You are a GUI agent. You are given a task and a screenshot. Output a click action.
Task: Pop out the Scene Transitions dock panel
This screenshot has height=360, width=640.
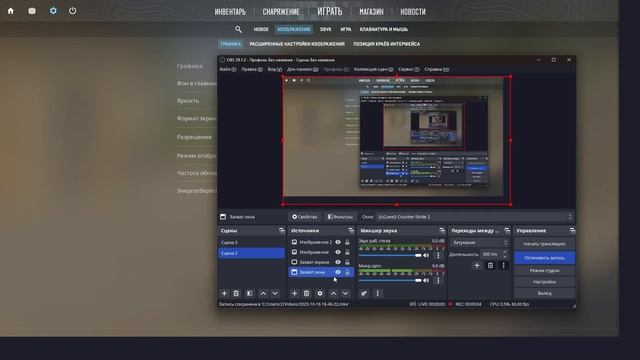point(507,231)
